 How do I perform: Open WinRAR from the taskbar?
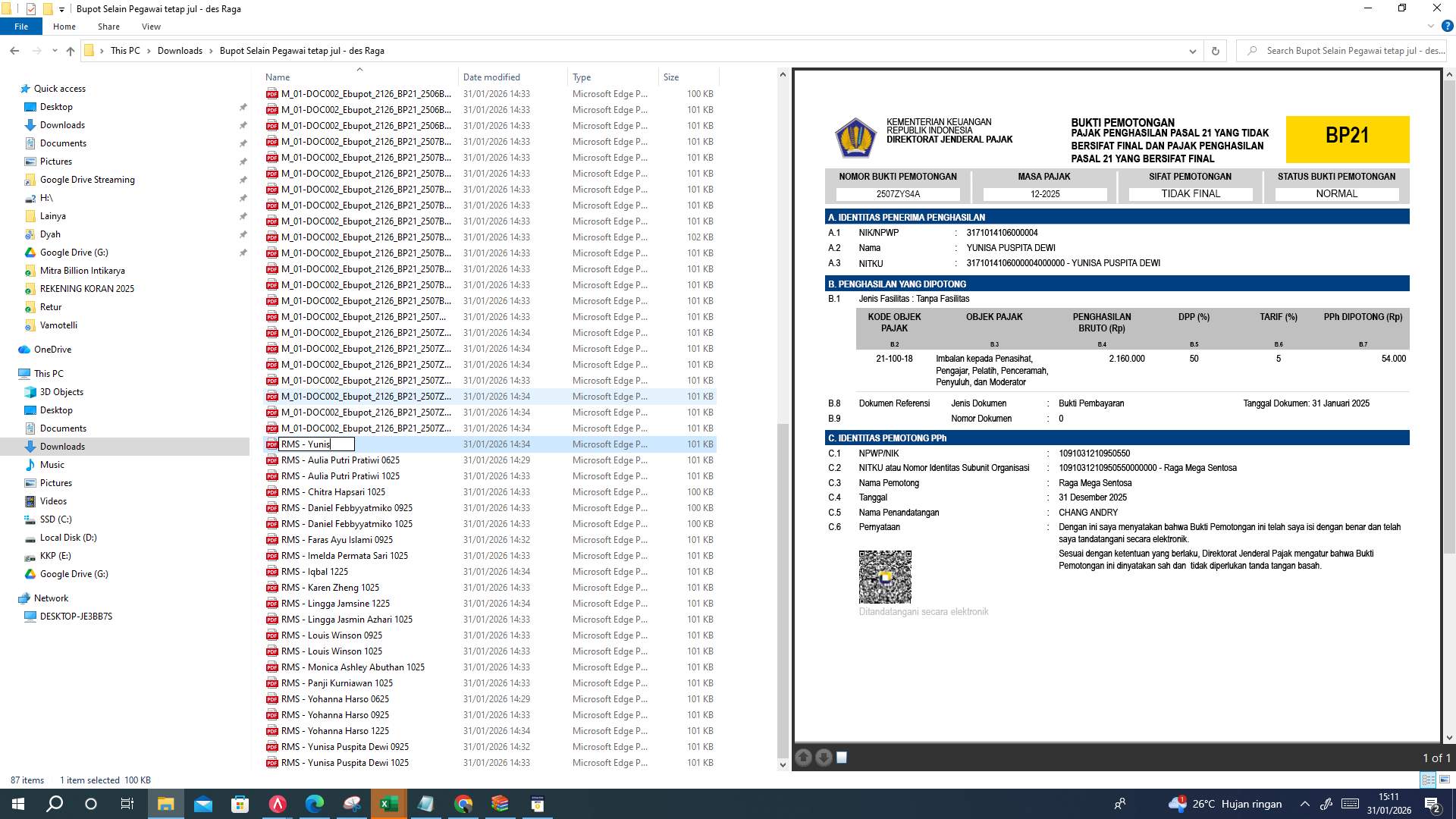pos(499,803)
